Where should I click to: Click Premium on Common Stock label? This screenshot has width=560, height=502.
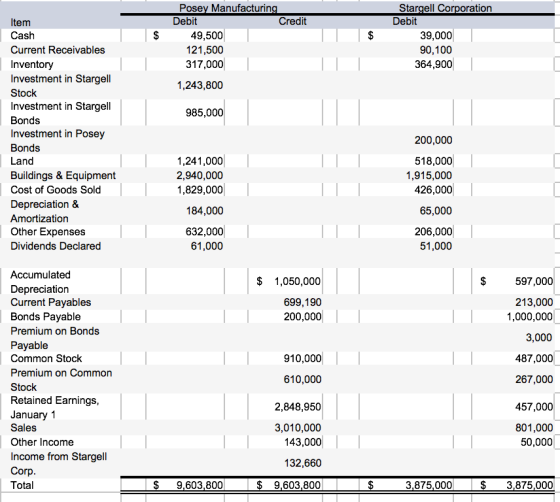pos(61,380)
